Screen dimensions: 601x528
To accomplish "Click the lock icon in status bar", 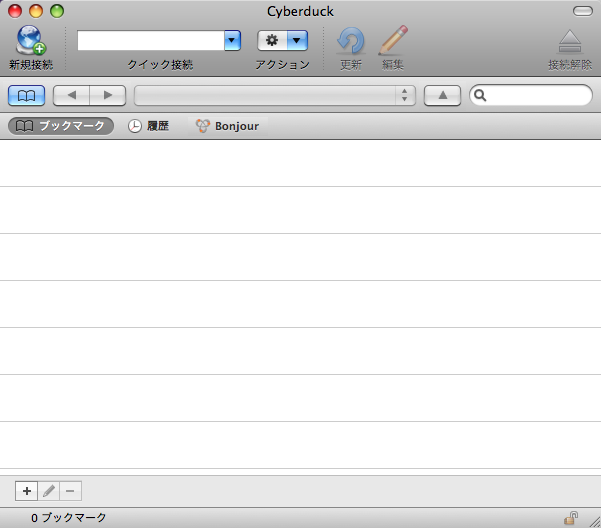I will [x=571, y=518].
